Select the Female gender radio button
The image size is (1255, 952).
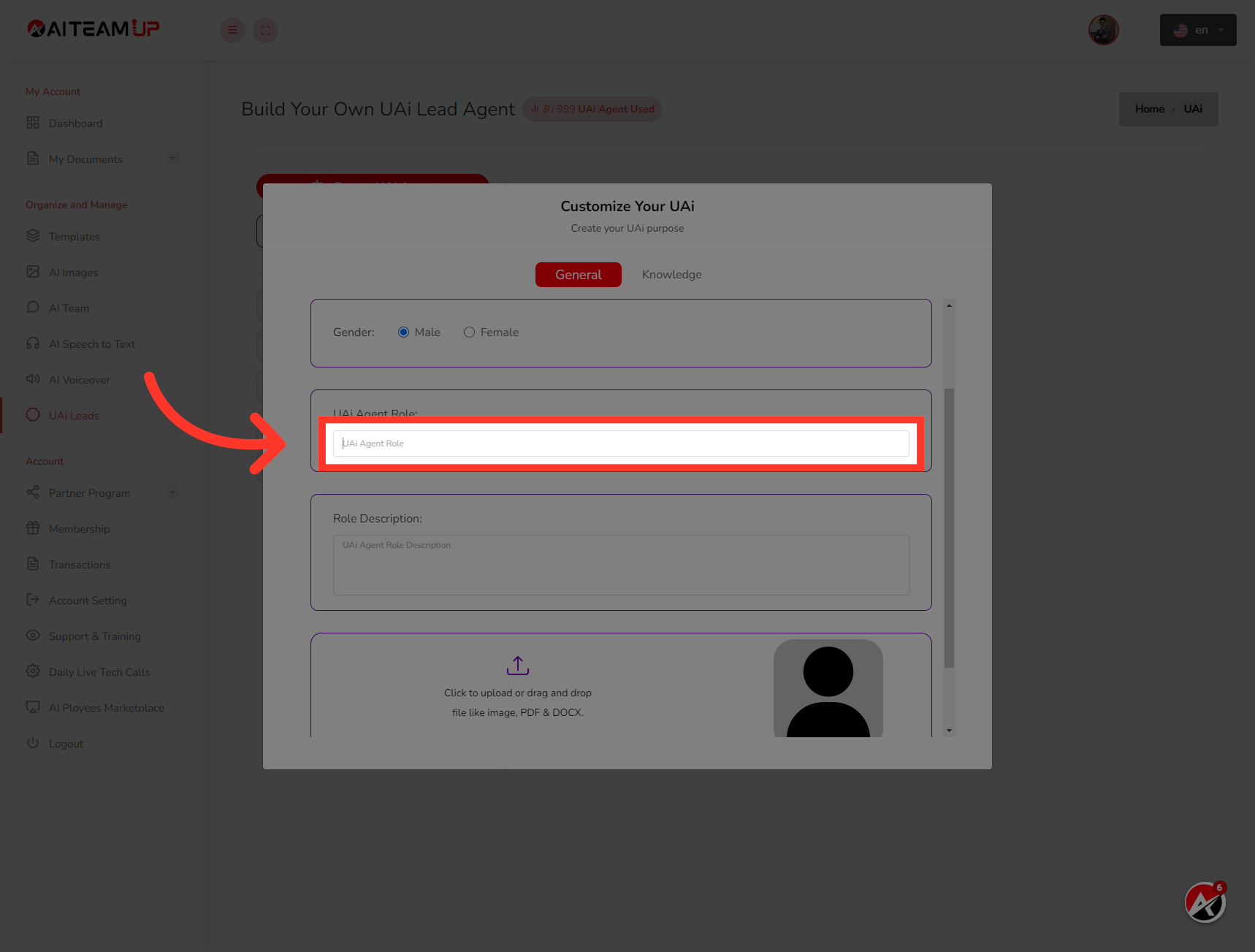click(469, 332)
